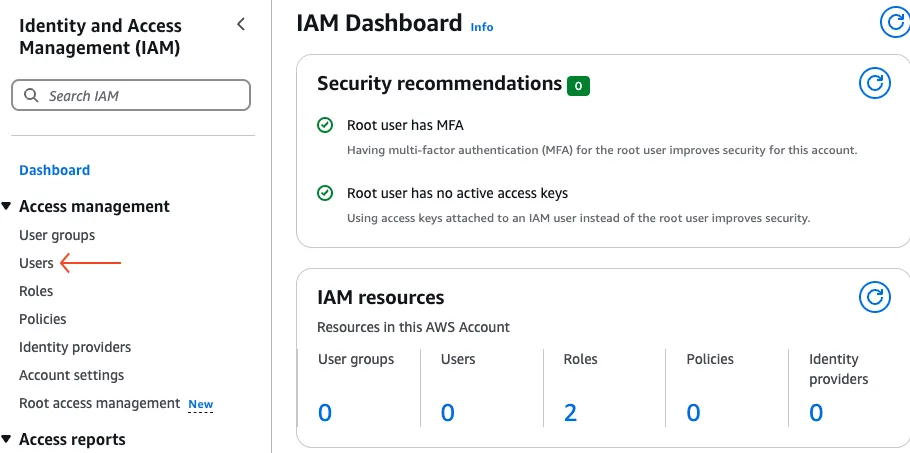Screen dimensions: 910x453
Task: Click the green recommendations count badge
Action: click(x=578, y=86)
